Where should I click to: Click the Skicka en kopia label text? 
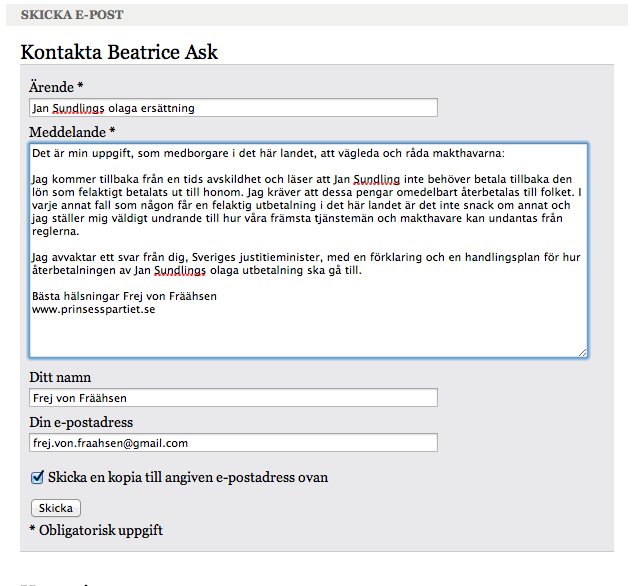pos(188,477)
